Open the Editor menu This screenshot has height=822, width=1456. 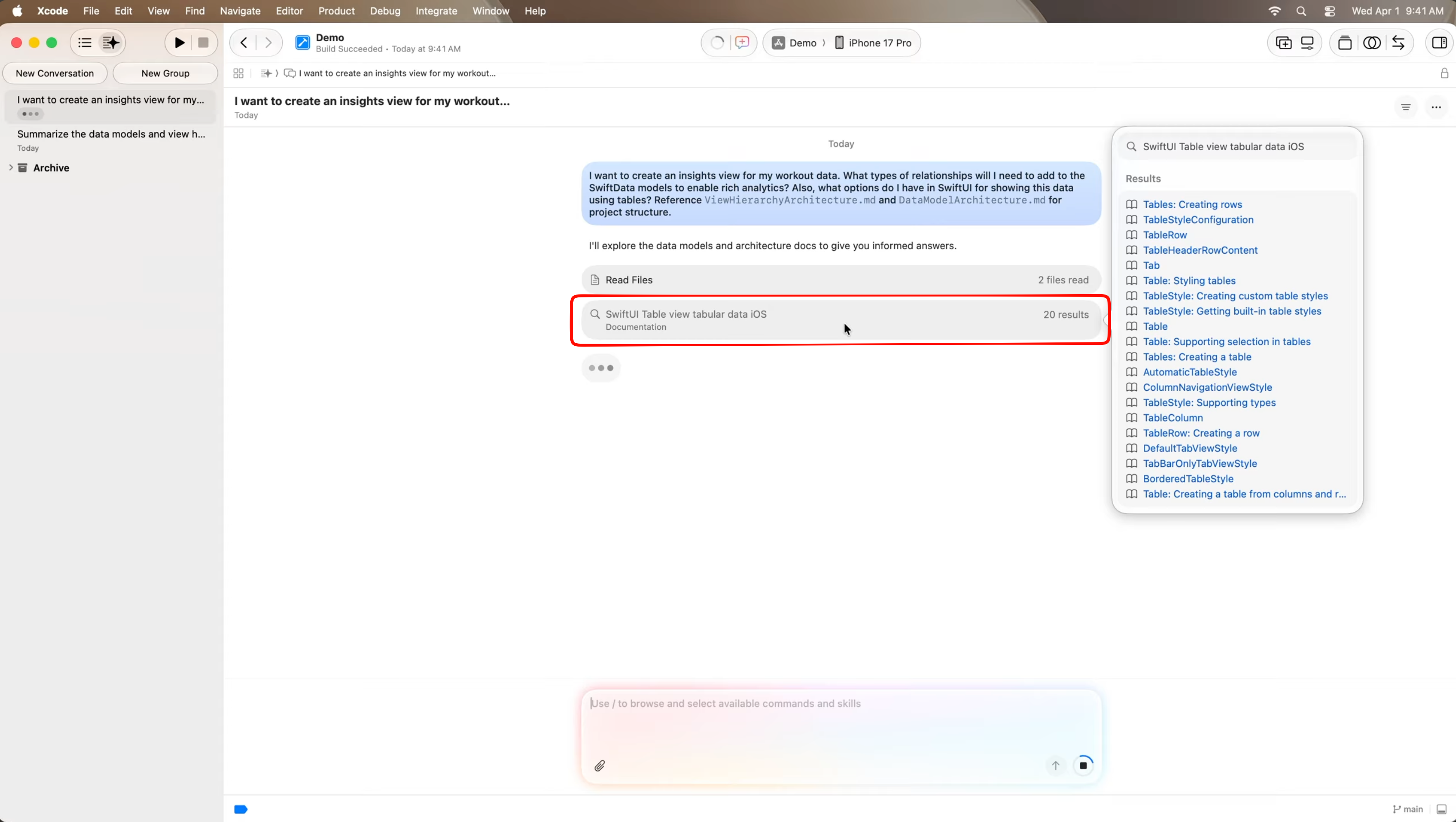(289, 11)
